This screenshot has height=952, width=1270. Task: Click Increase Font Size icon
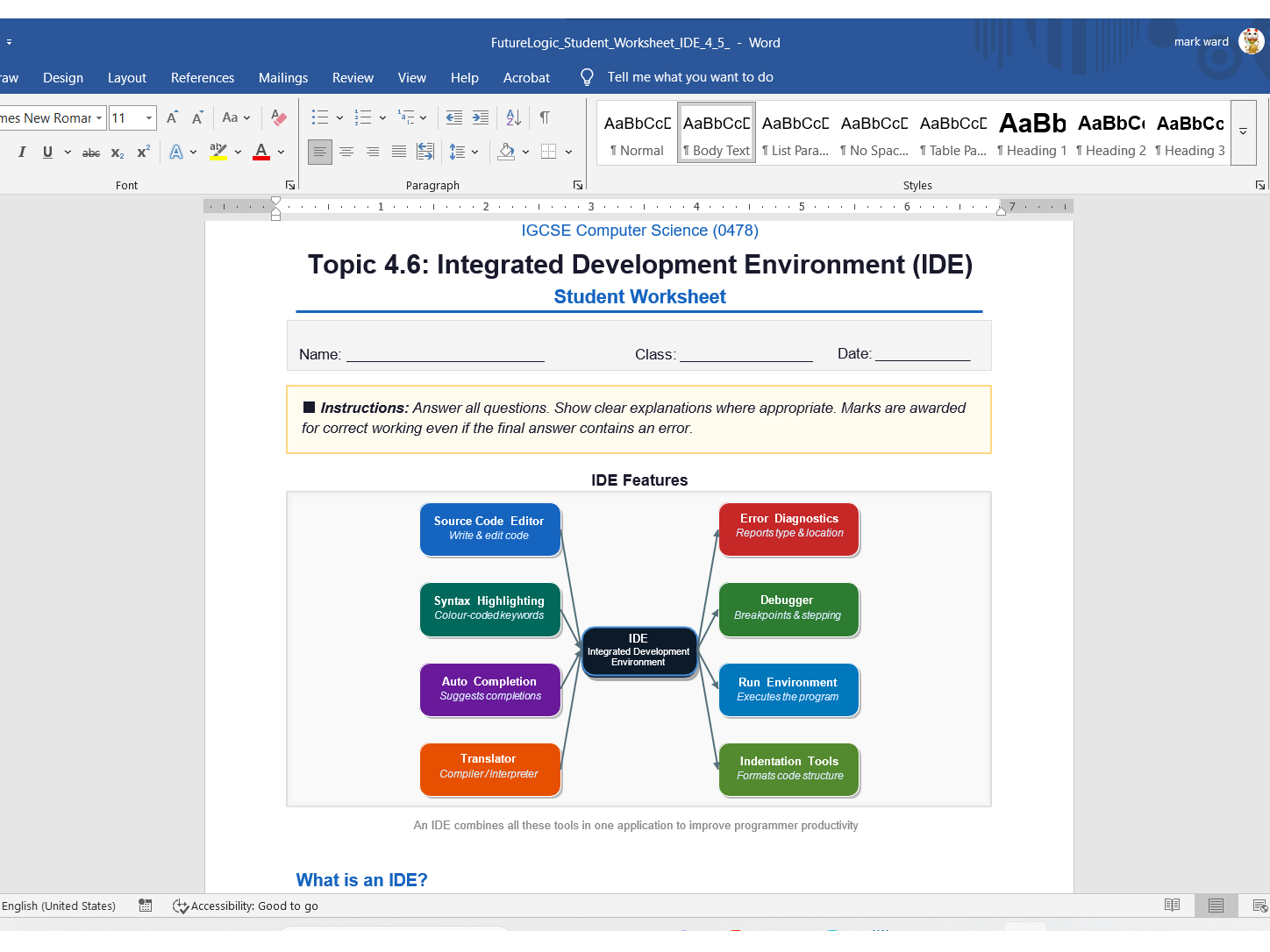(x=172, y=117)
